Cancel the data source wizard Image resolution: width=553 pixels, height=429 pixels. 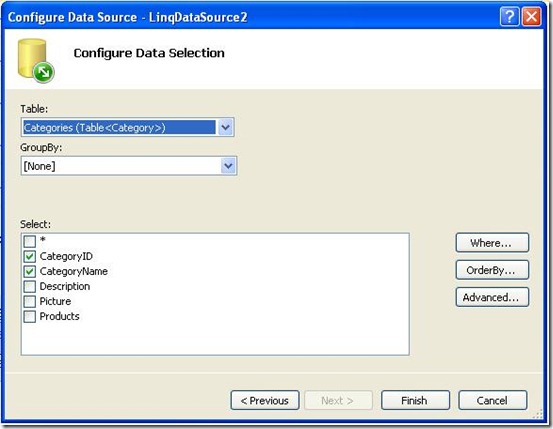point(493,400)
